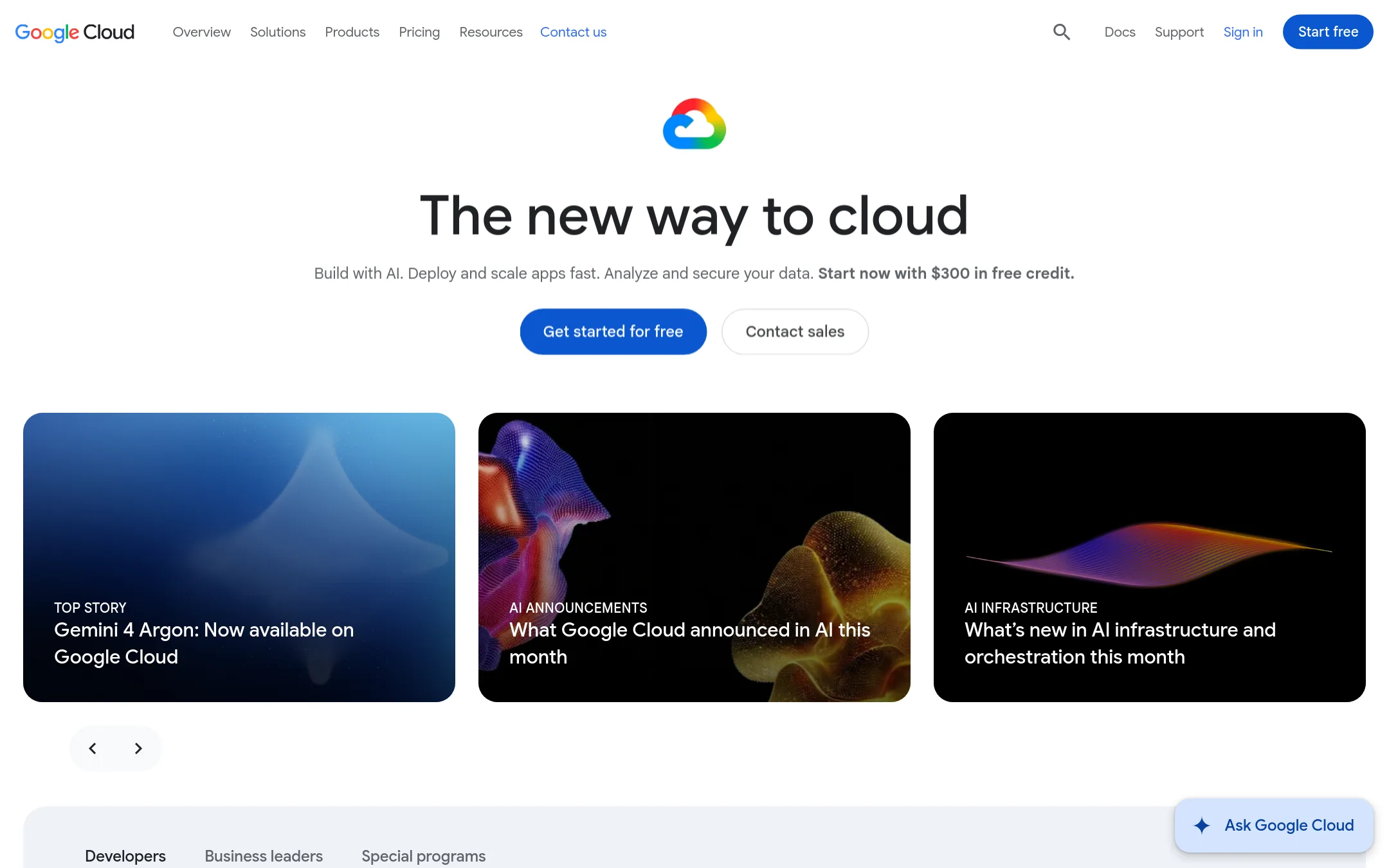Open the search magnifier icon
1389x868 pixels.
click(1062, 32)
